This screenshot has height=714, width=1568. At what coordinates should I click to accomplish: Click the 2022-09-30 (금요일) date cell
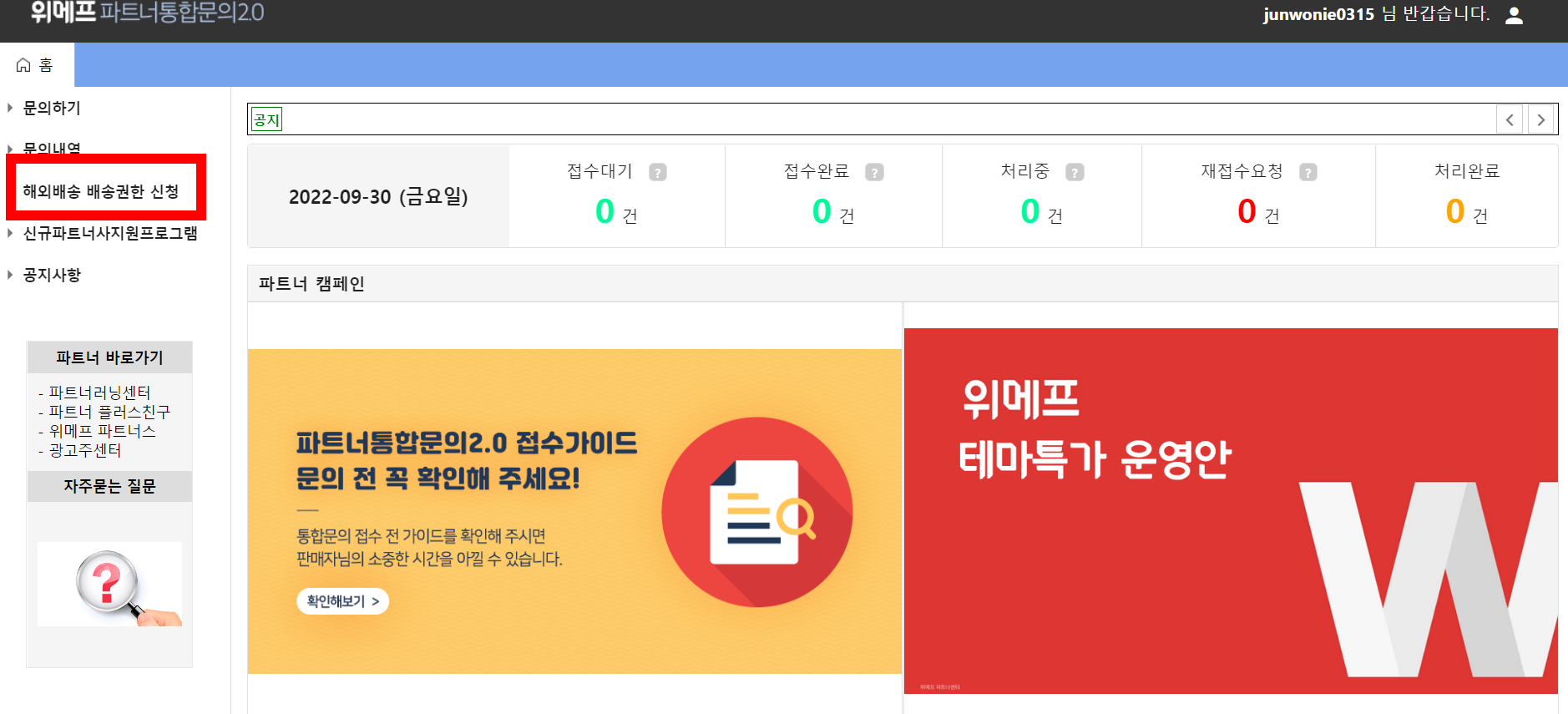tap(378, 196)
